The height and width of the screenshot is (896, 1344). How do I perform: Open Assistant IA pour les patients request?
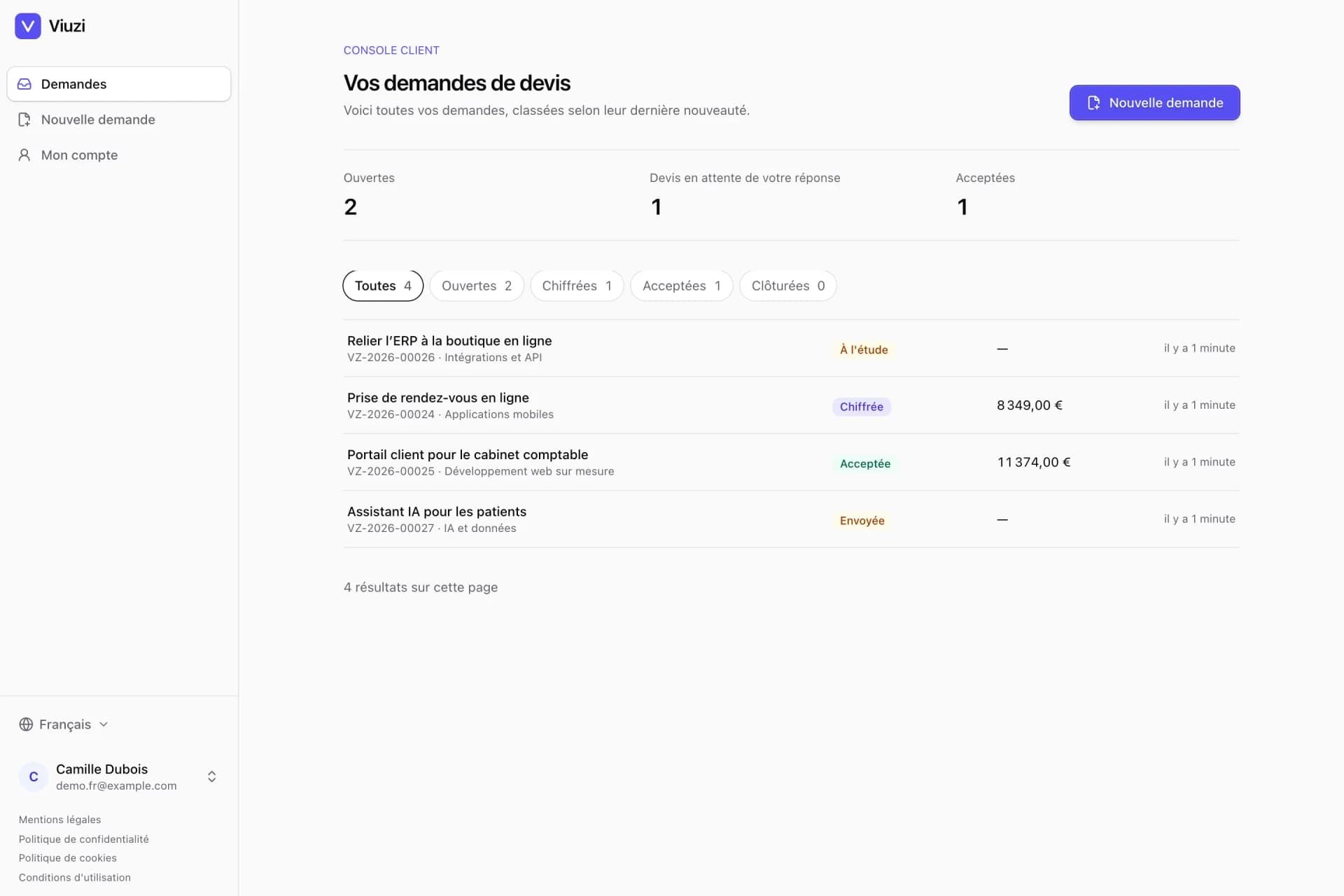791,519
